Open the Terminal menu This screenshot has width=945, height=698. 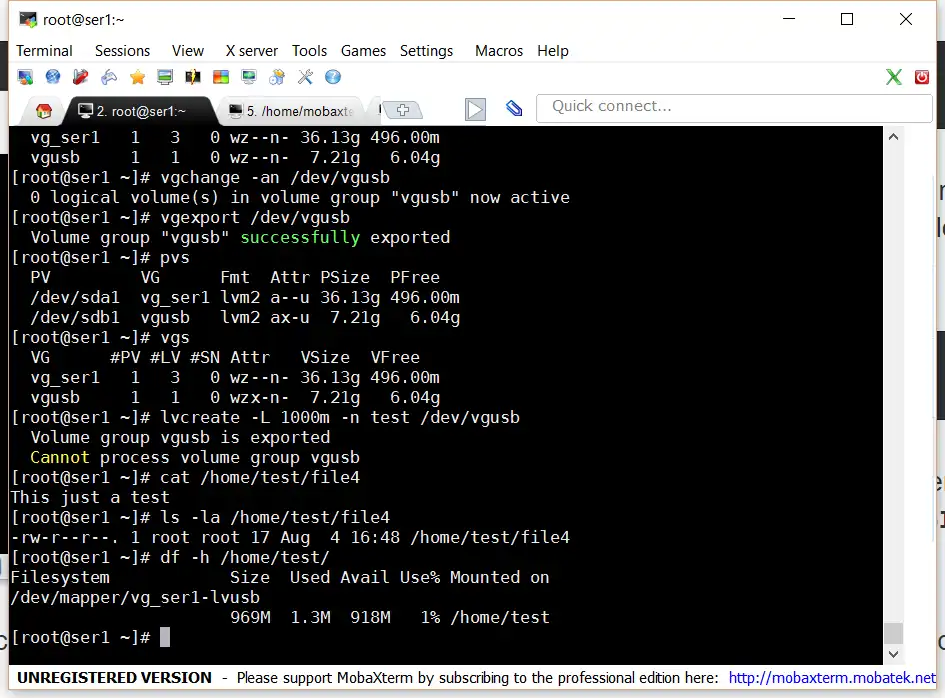(x=44, y=51)
